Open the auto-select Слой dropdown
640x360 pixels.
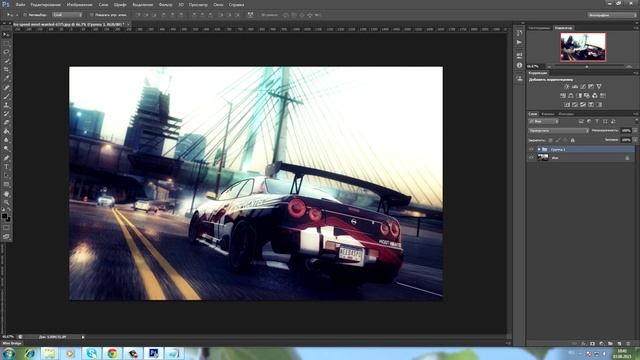(67, 15)
